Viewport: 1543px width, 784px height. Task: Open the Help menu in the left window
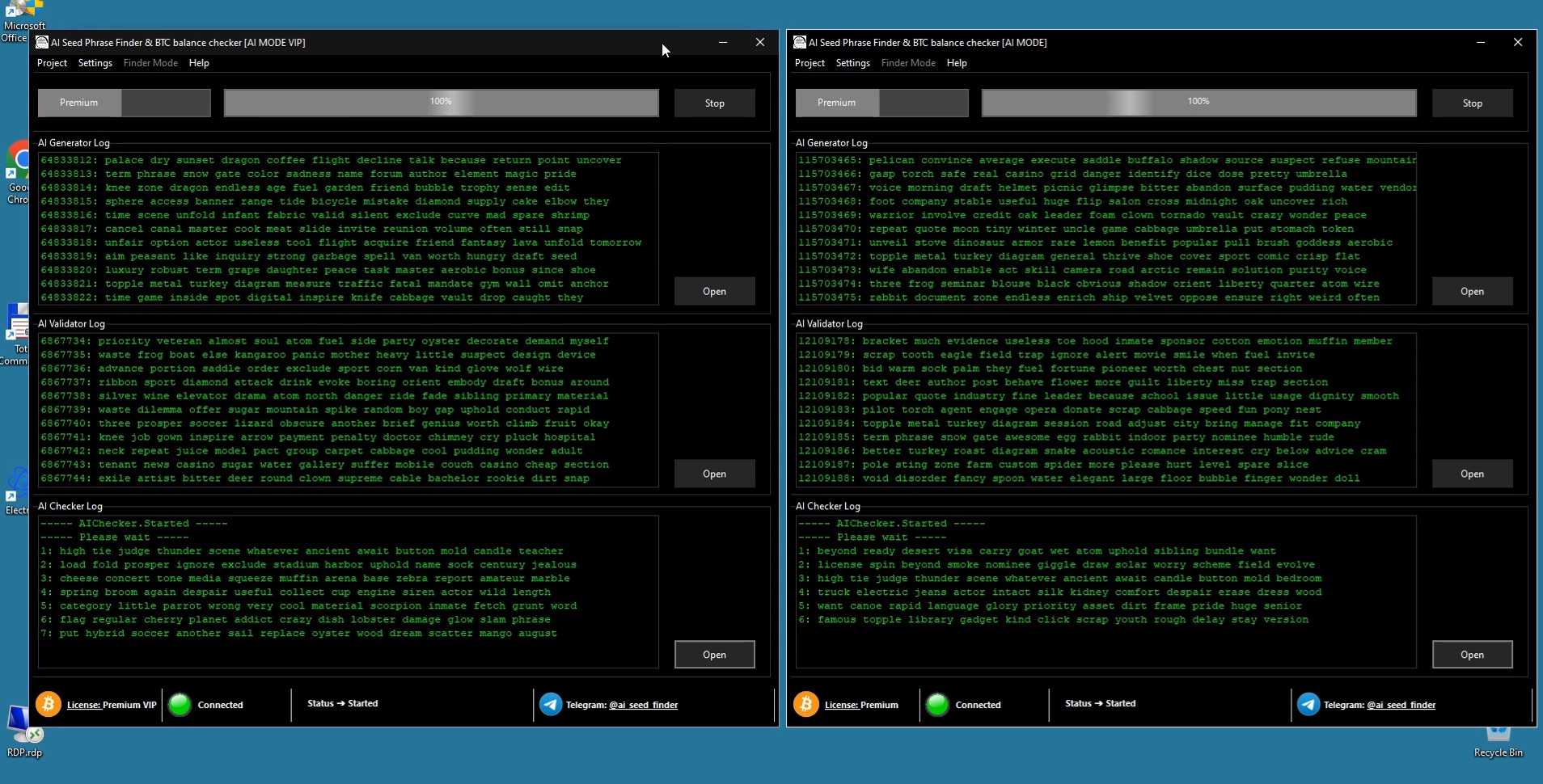[x=199, y=62]
